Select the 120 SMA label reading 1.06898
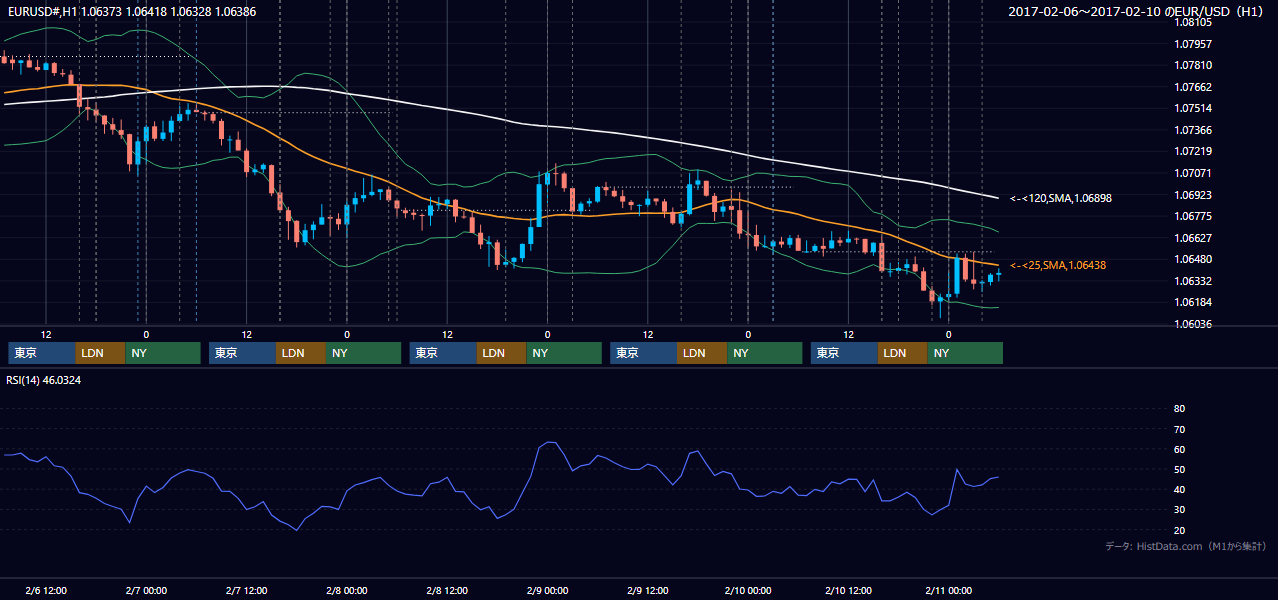The image size is (1278, 600). 1061,198
